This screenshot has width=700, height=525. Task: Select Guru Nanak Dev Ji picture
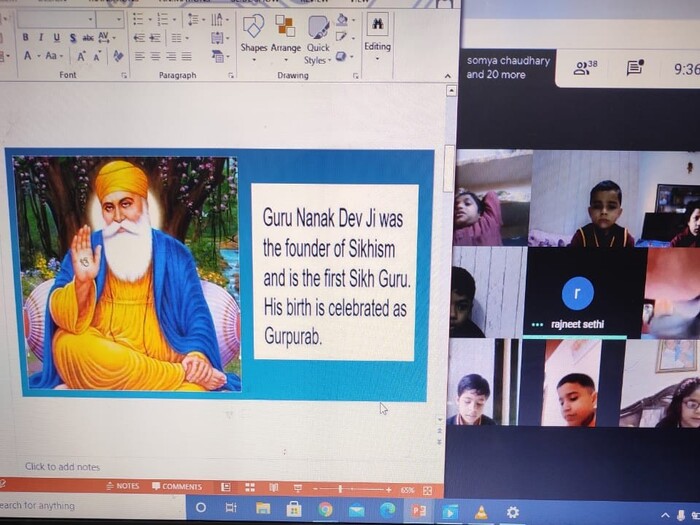click(x=127, y=273)
